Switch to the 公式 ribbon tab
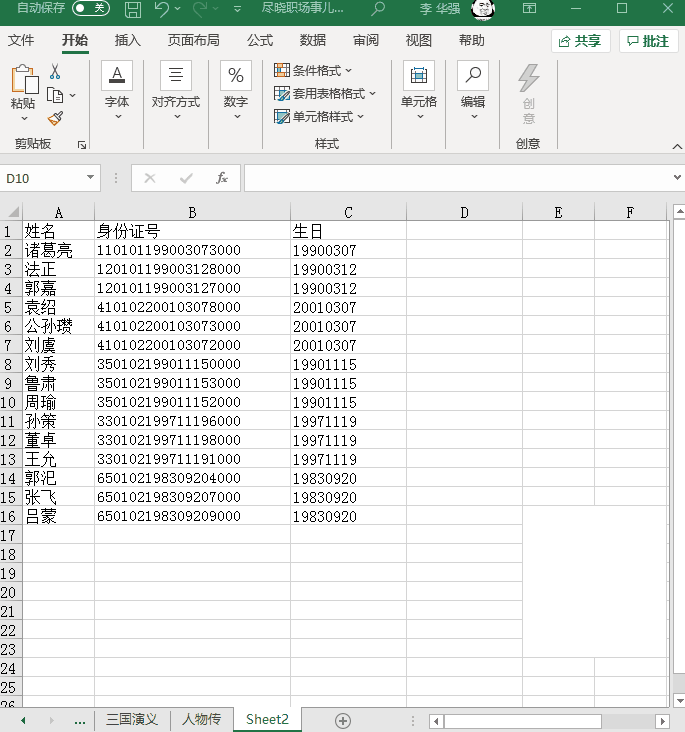 pyautogui.click(x=260, y=41)
